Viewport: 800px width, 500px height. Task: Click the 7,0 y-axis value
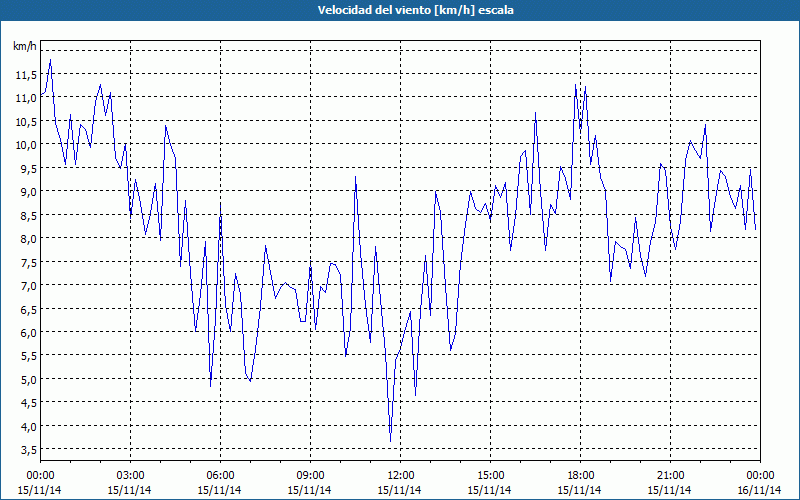pyautogui.click(x=29, y=286)
